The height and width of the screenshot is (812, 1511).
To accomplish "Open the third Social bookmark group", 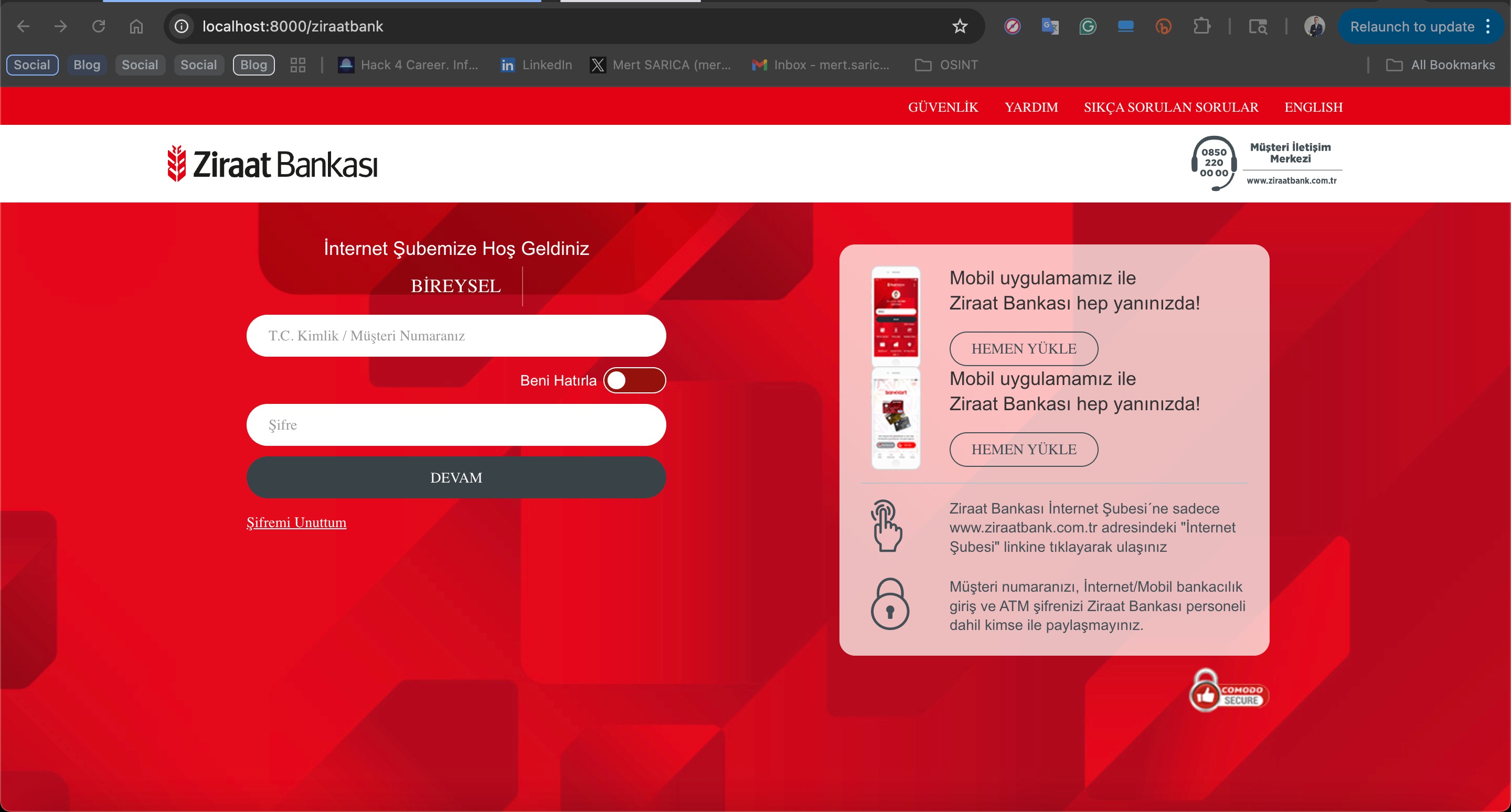I will coord(199,65).
